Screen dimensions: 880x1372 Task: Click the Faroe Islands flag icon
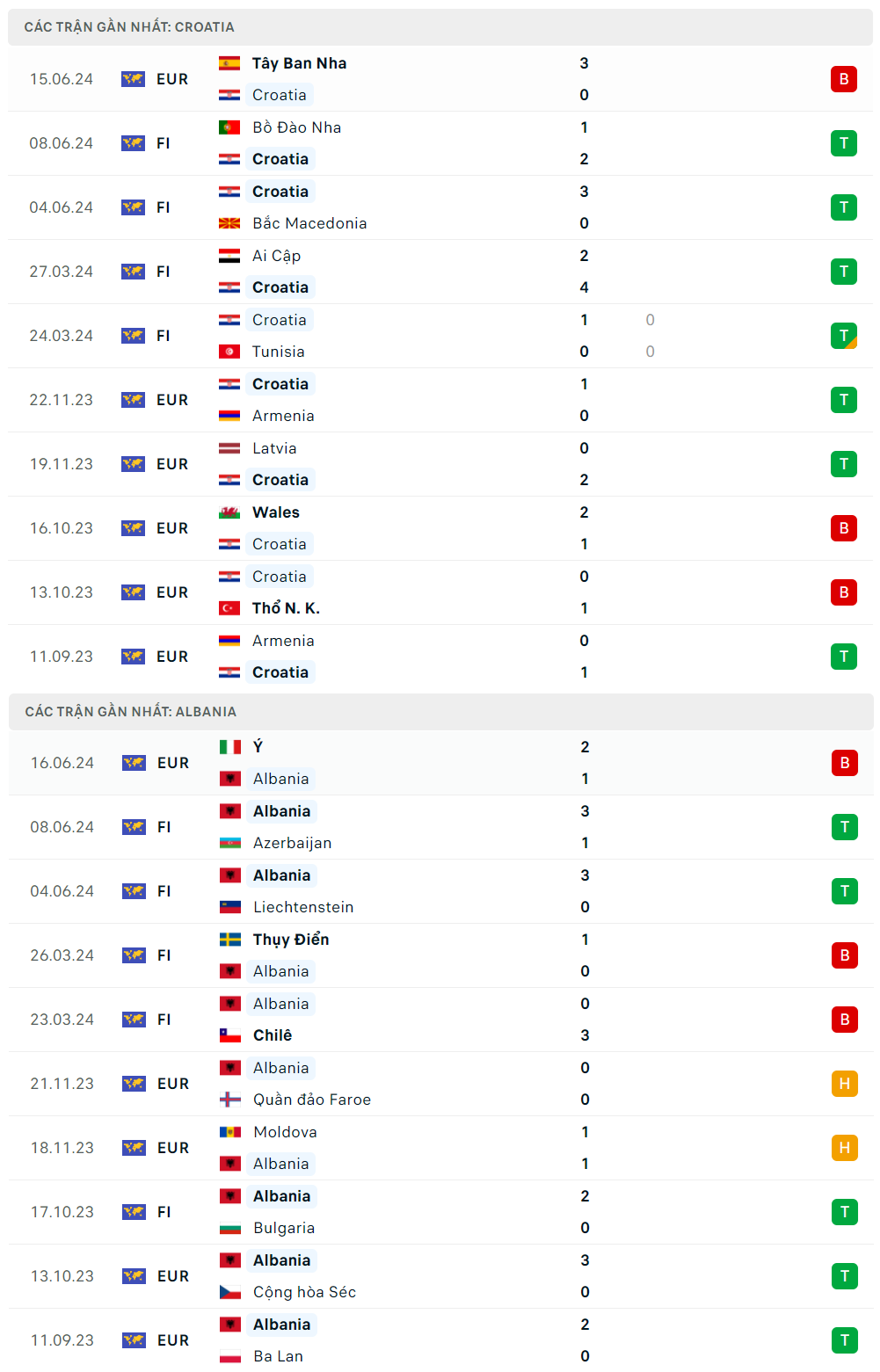click(230, 1100)
